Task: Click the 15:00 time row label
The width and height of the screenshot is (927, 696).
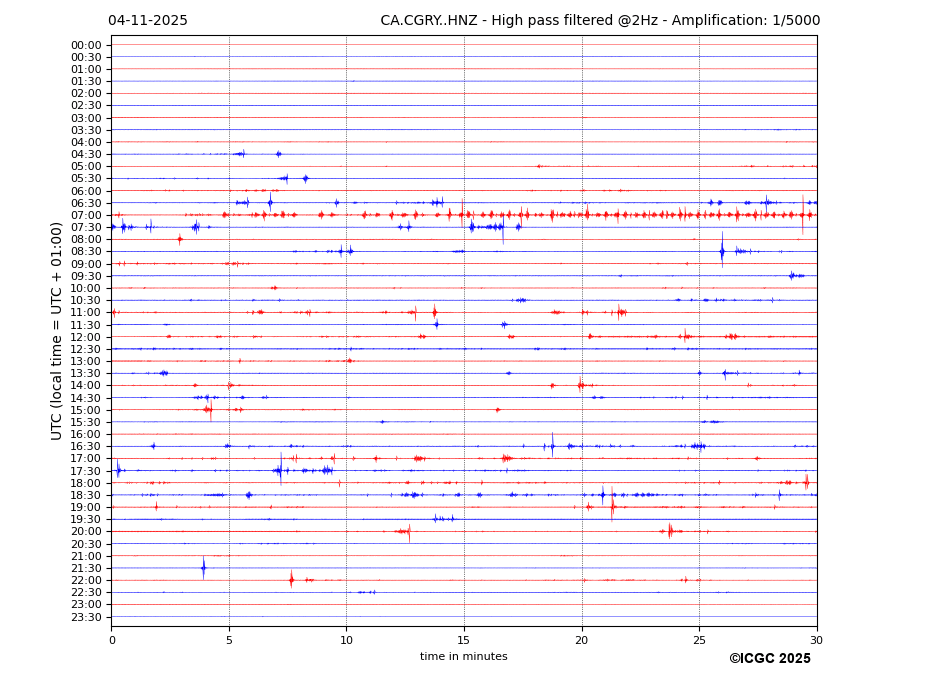Action: 86,410
